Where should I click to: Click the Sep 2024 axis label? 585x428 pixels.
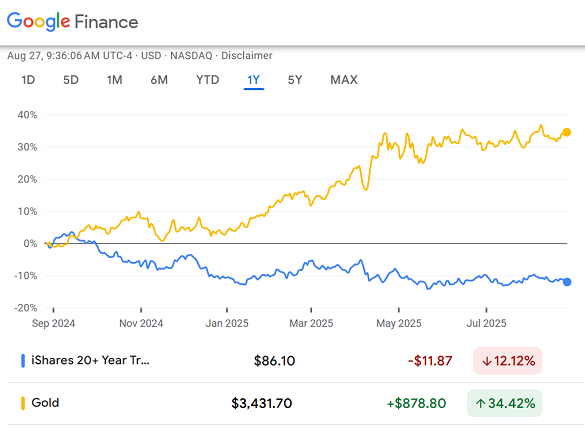[53, 323]
